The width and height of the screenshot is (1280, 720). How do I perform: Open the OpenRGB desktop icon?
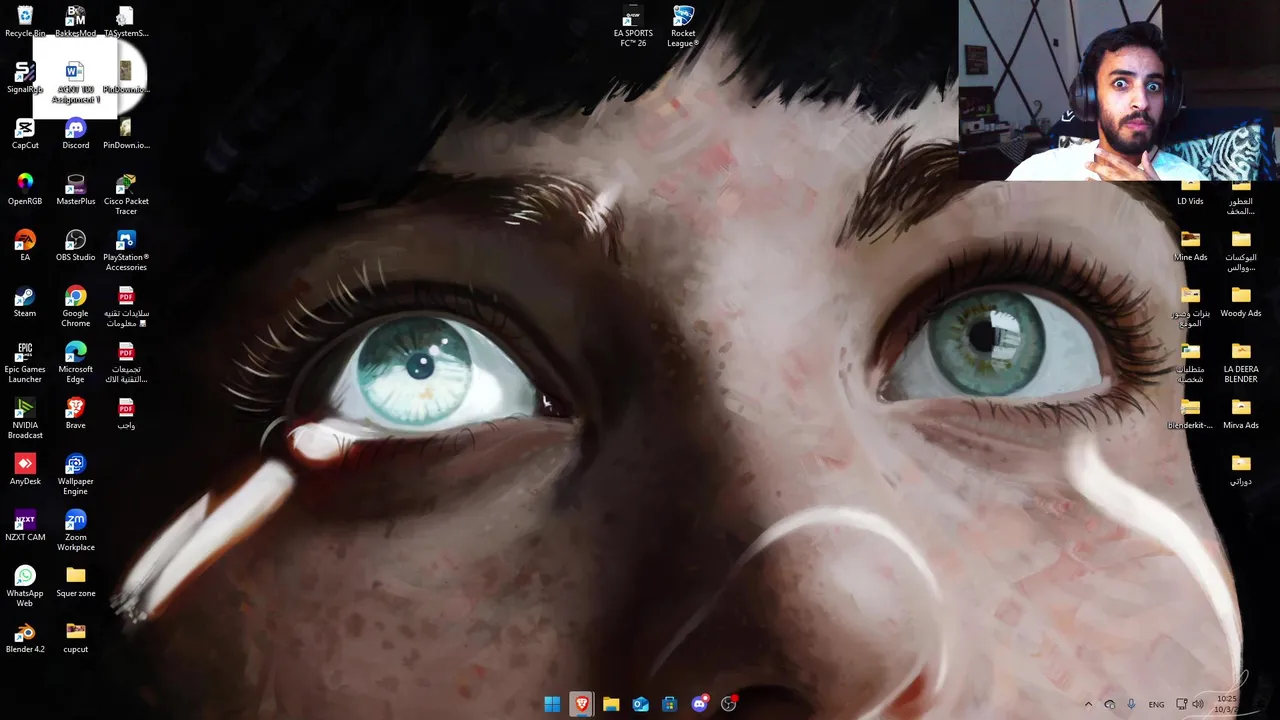click(25, 189)
